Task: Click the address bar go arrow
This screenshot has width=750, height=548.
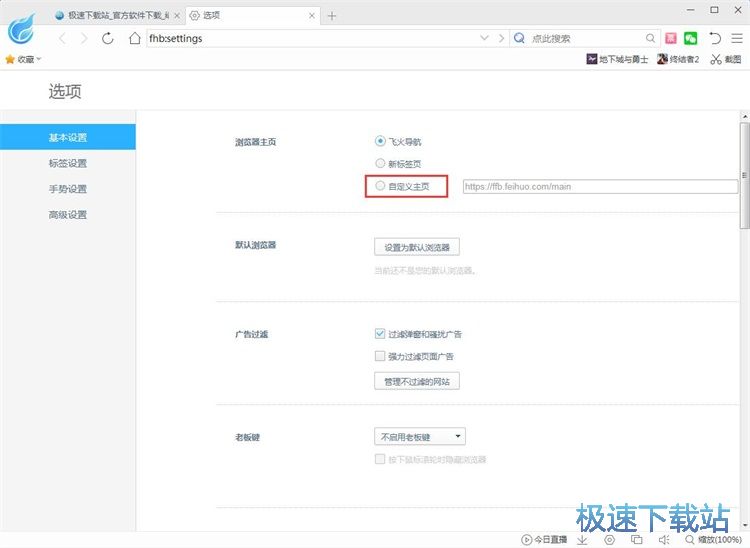Action: 501,38
